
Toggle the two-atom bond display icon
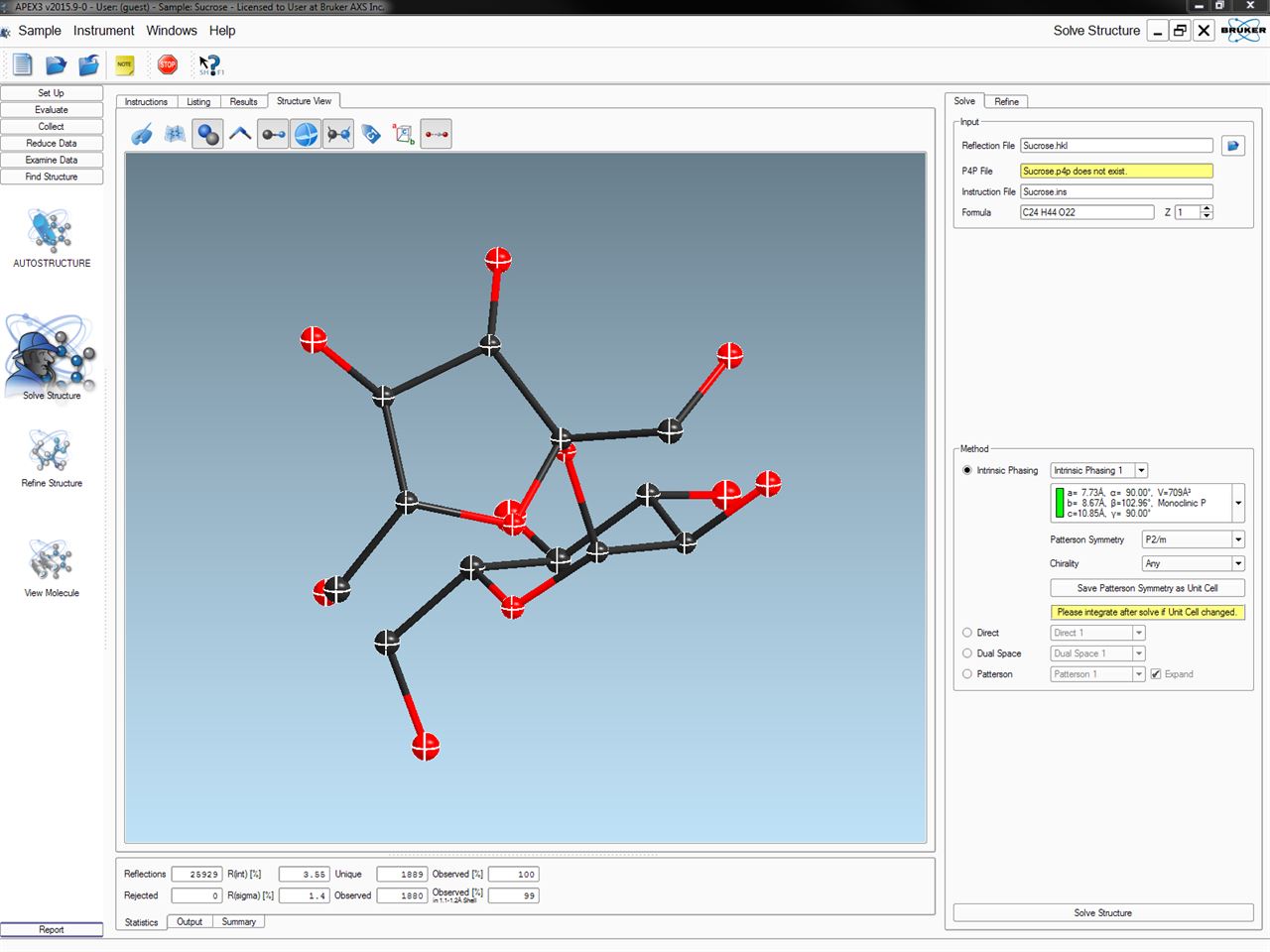(x=274, y=134)
